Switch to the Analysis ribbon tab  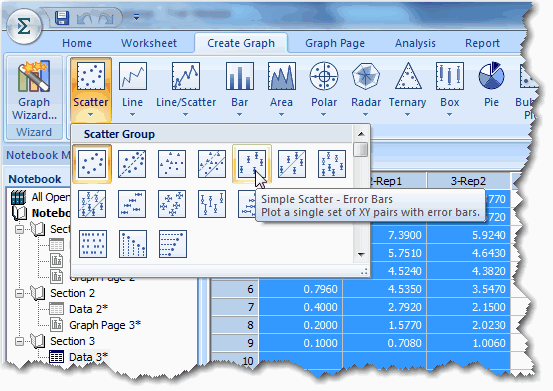[415, 43]
